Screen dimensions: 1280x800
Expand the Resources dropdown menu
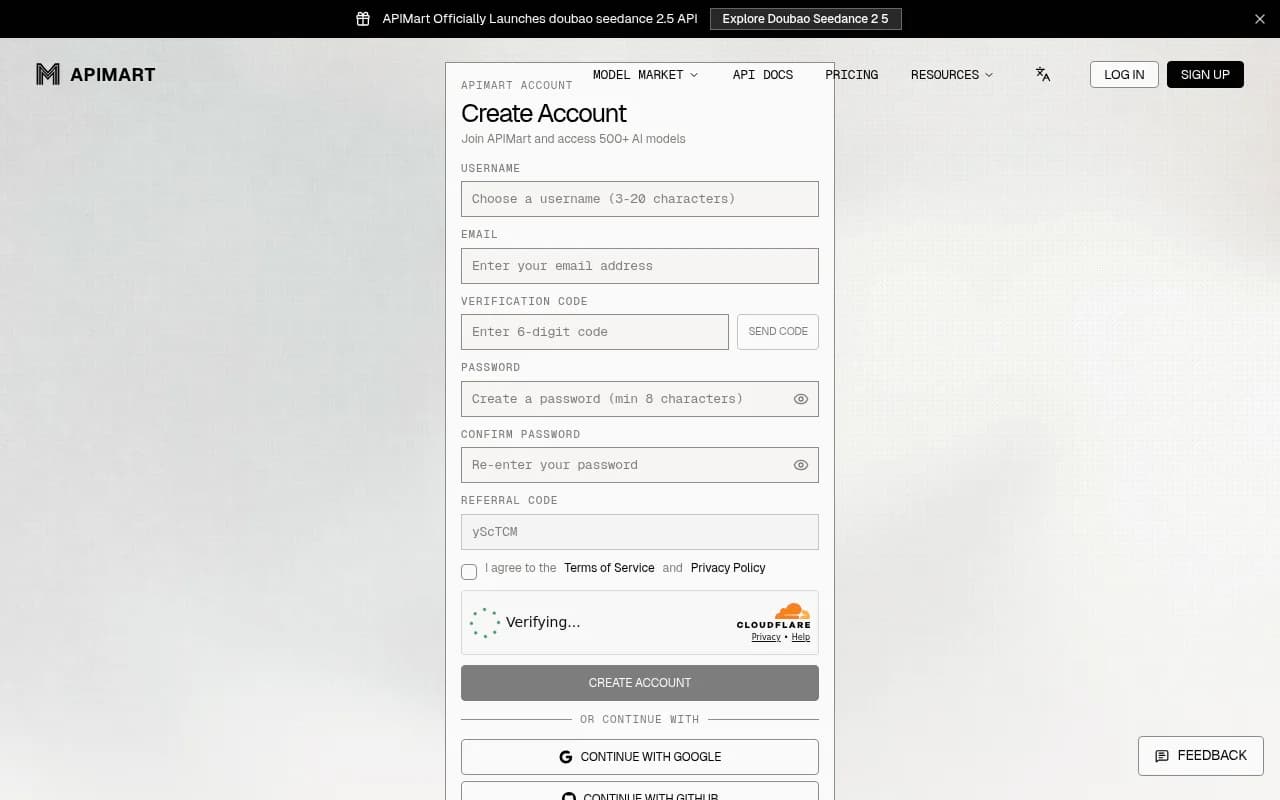[x=952, y=75]
